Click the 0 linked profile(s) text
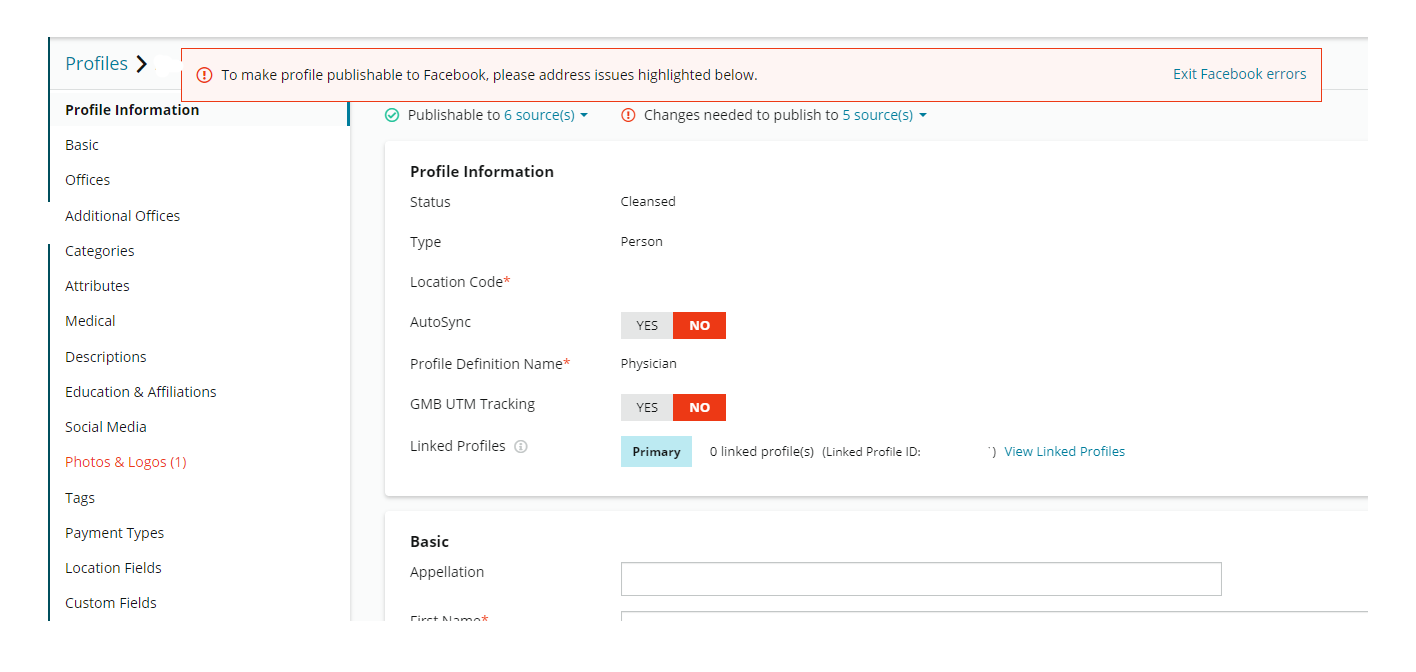 click(x=762, y=452)
